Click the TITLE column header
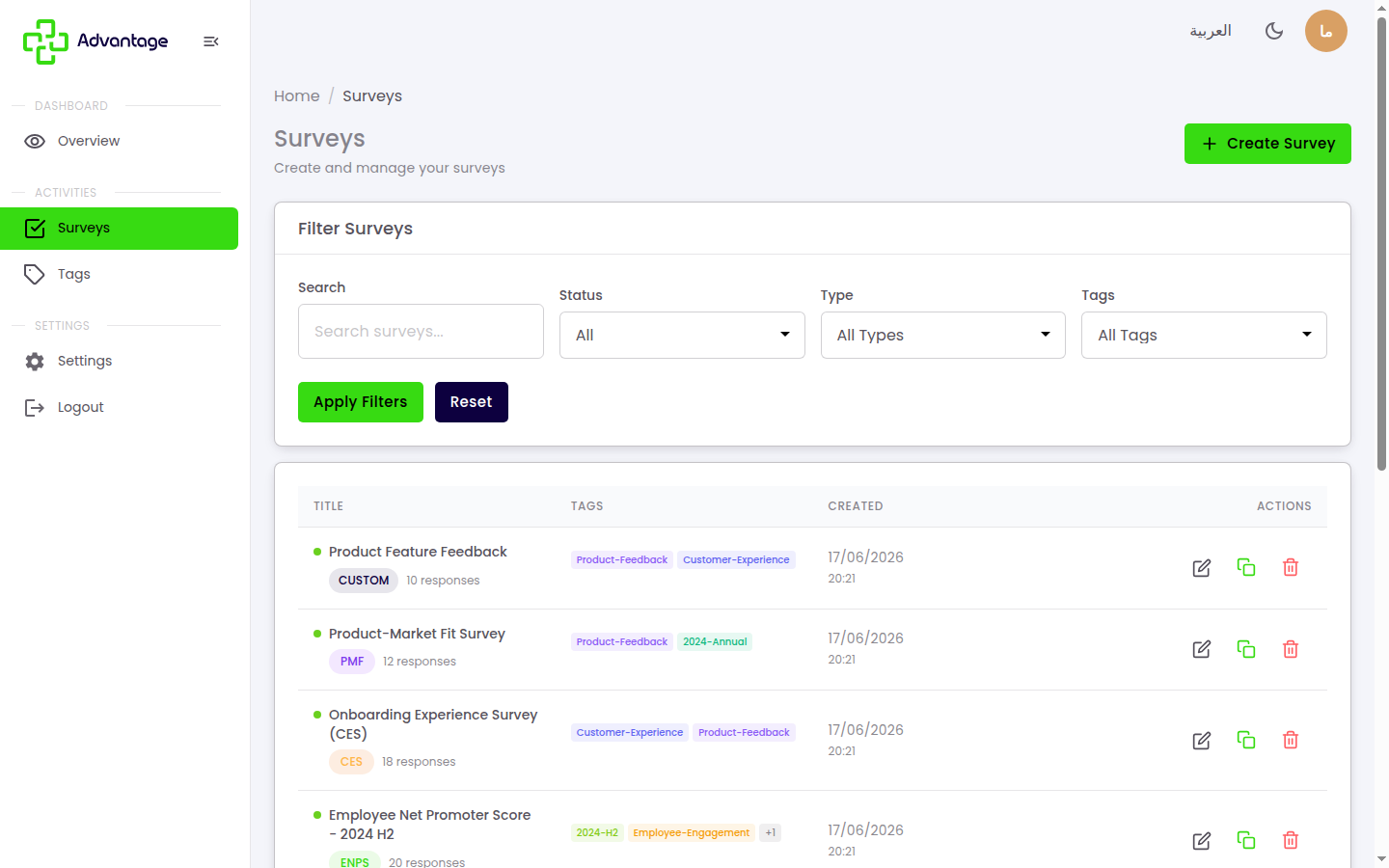Viewport: 1389px width, 868px height. 328,506
